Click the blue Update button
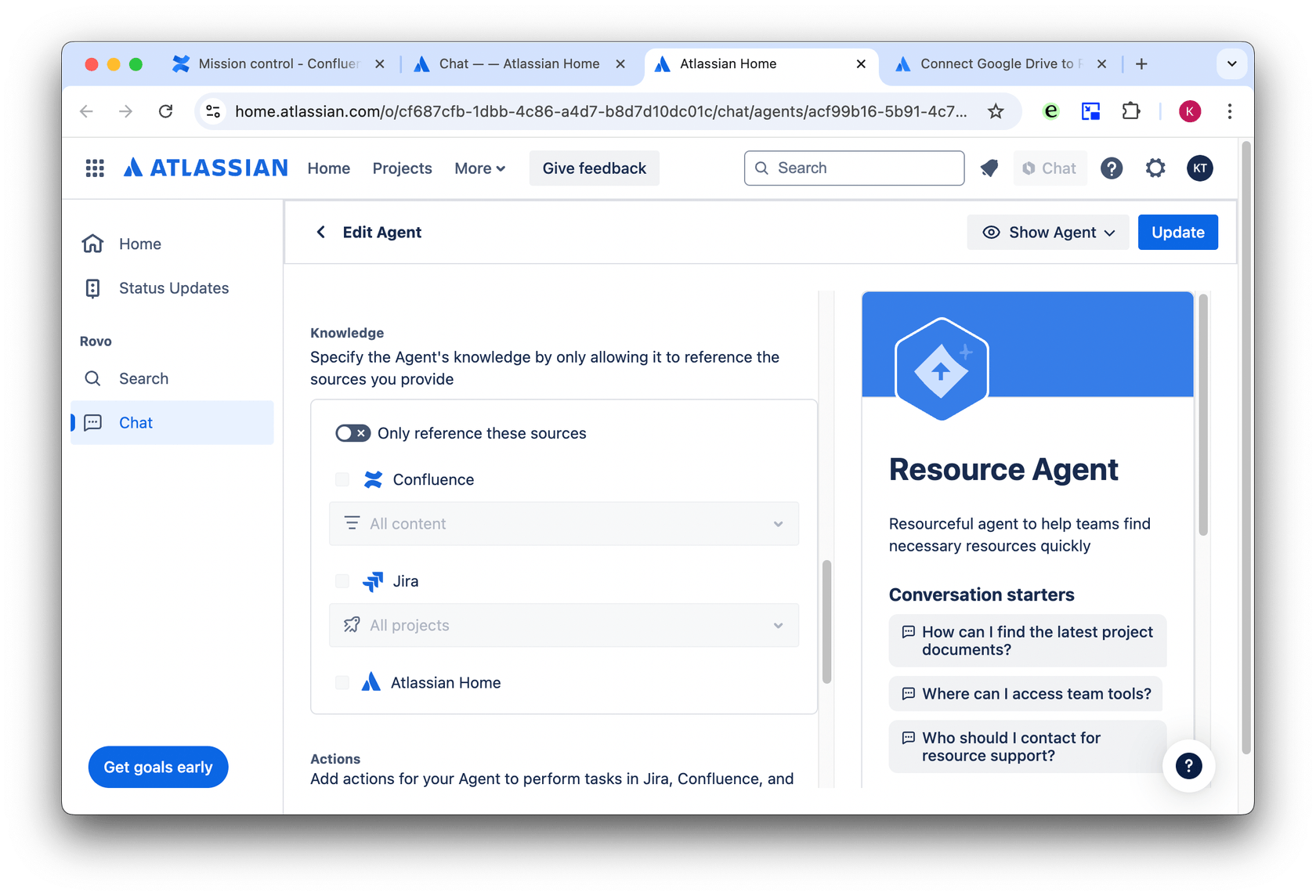1316x896 pixels. point(1177,233)
